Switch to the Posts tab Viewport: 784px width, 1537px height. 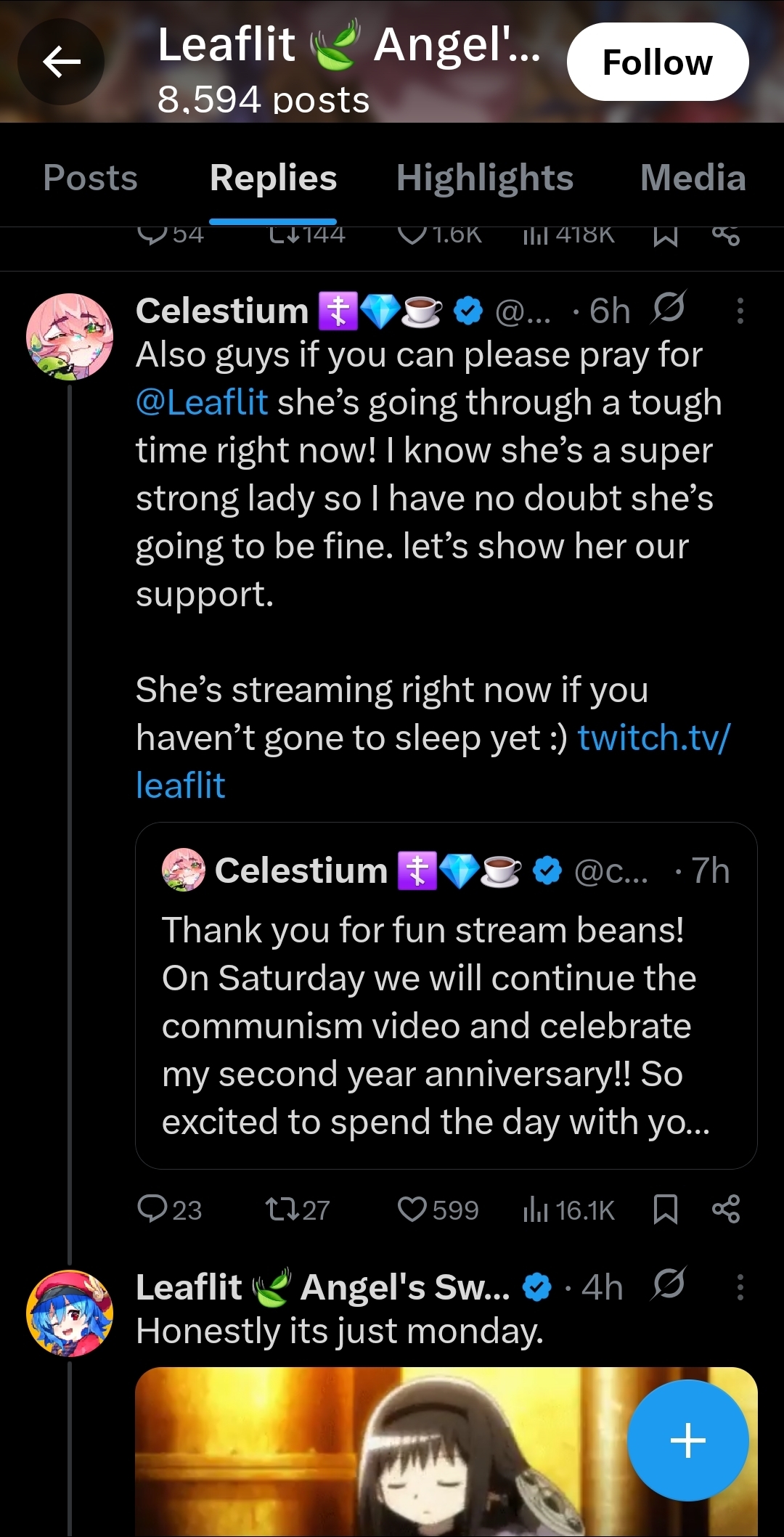[x=90, y=178]
